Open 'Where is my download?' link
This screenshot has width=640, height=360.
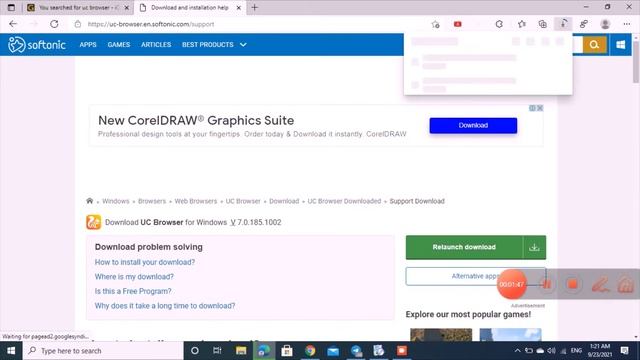click(x=134, y=277)
